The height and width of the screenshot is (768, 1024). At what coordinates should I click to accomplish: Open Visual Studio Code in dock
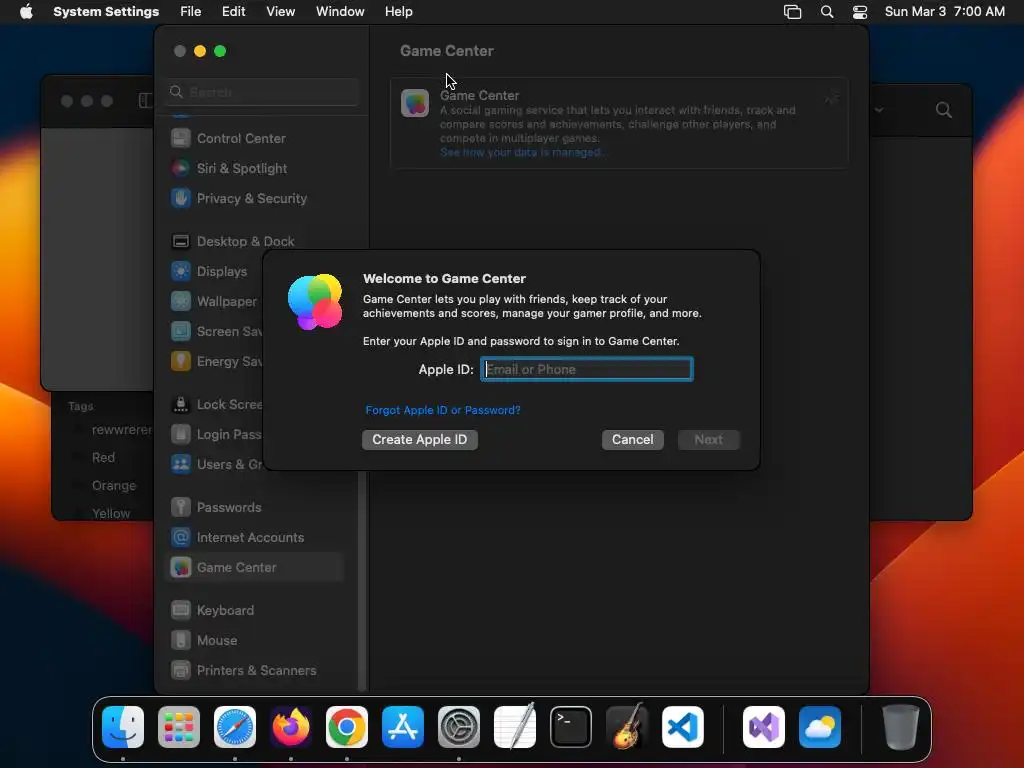point(683,727)
